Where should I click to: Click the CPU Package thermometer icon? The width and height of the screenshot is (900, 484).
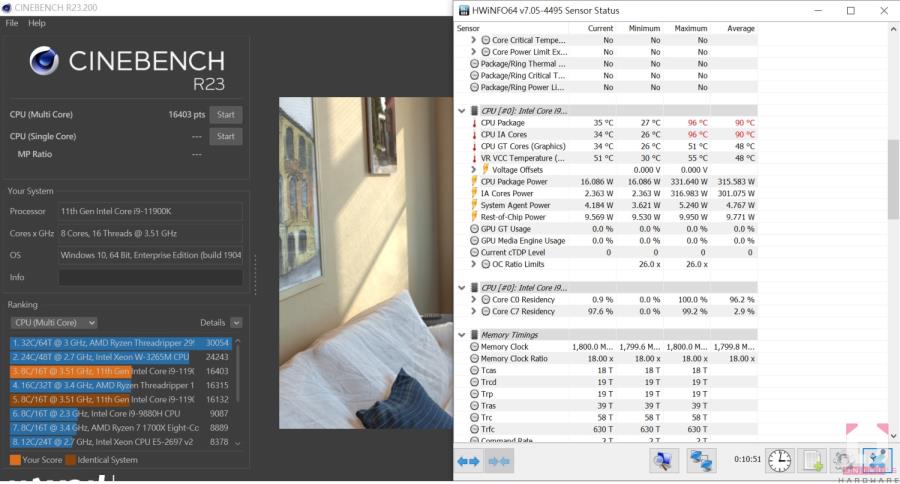point(474,123)
